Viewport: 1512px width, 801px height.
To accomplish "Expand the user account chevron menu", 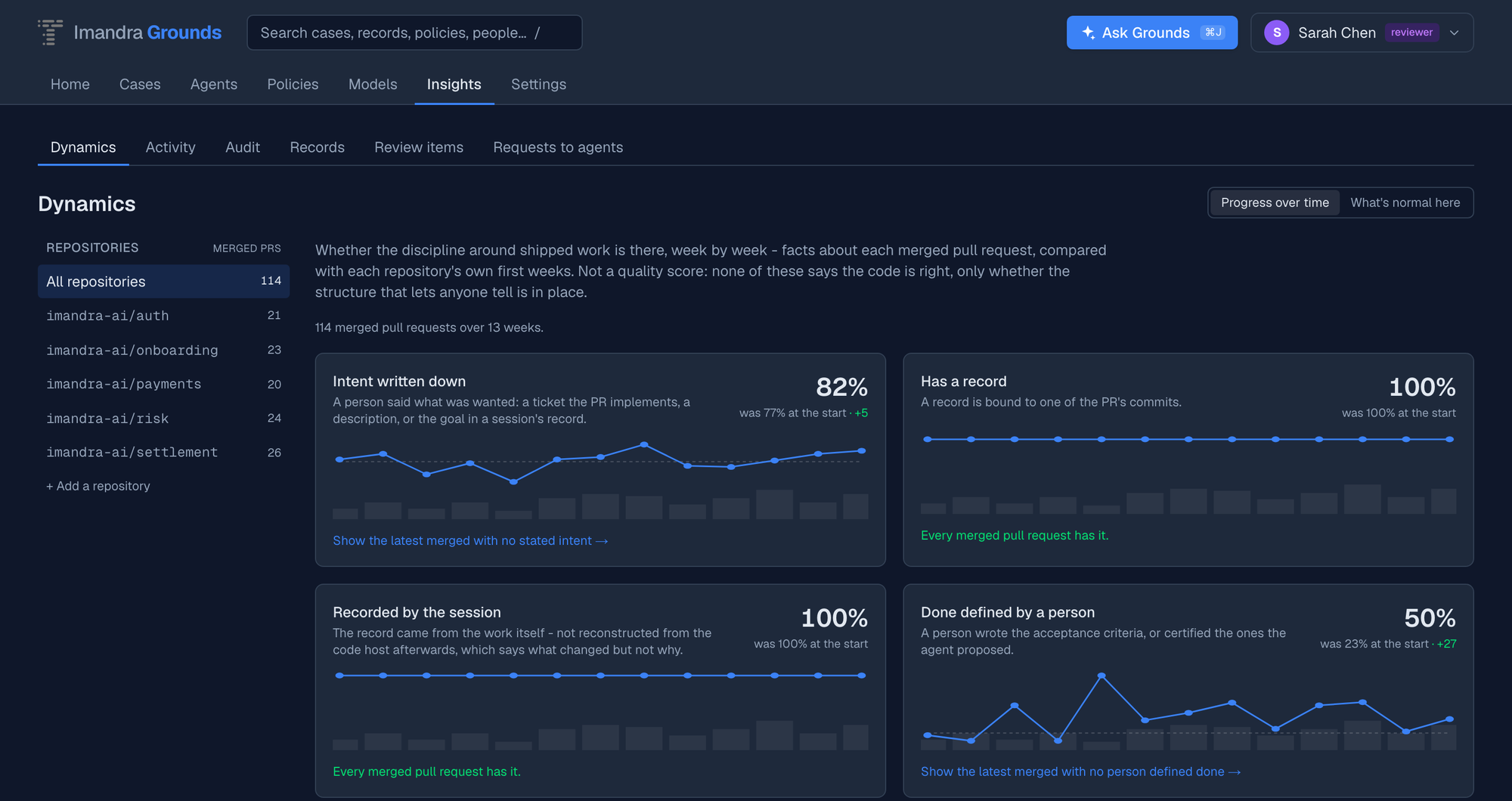I will pyautogui.click(x=1454, y=32).
